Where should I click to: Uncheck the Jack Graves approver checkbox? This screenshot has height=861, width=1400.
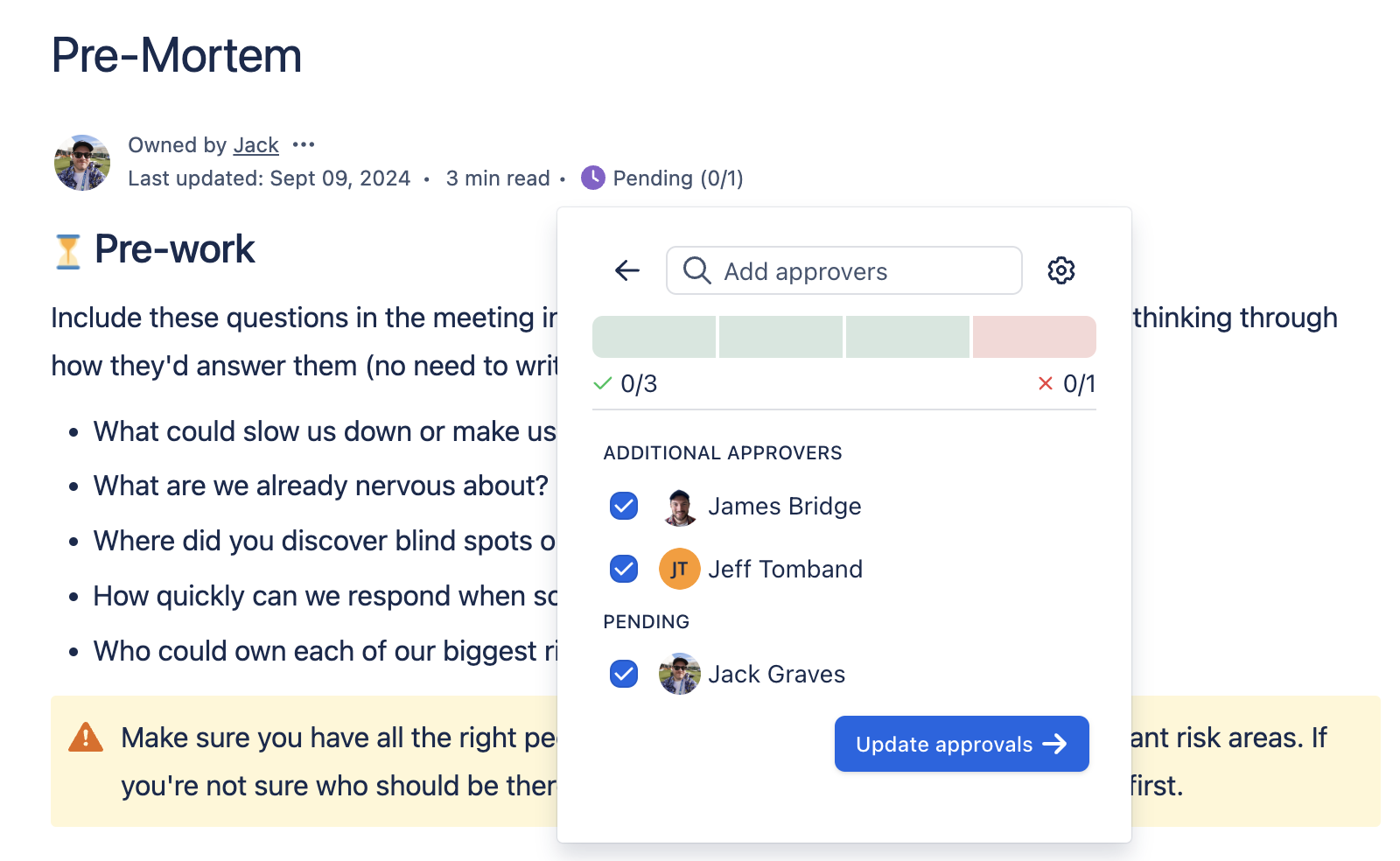[624, 674]
